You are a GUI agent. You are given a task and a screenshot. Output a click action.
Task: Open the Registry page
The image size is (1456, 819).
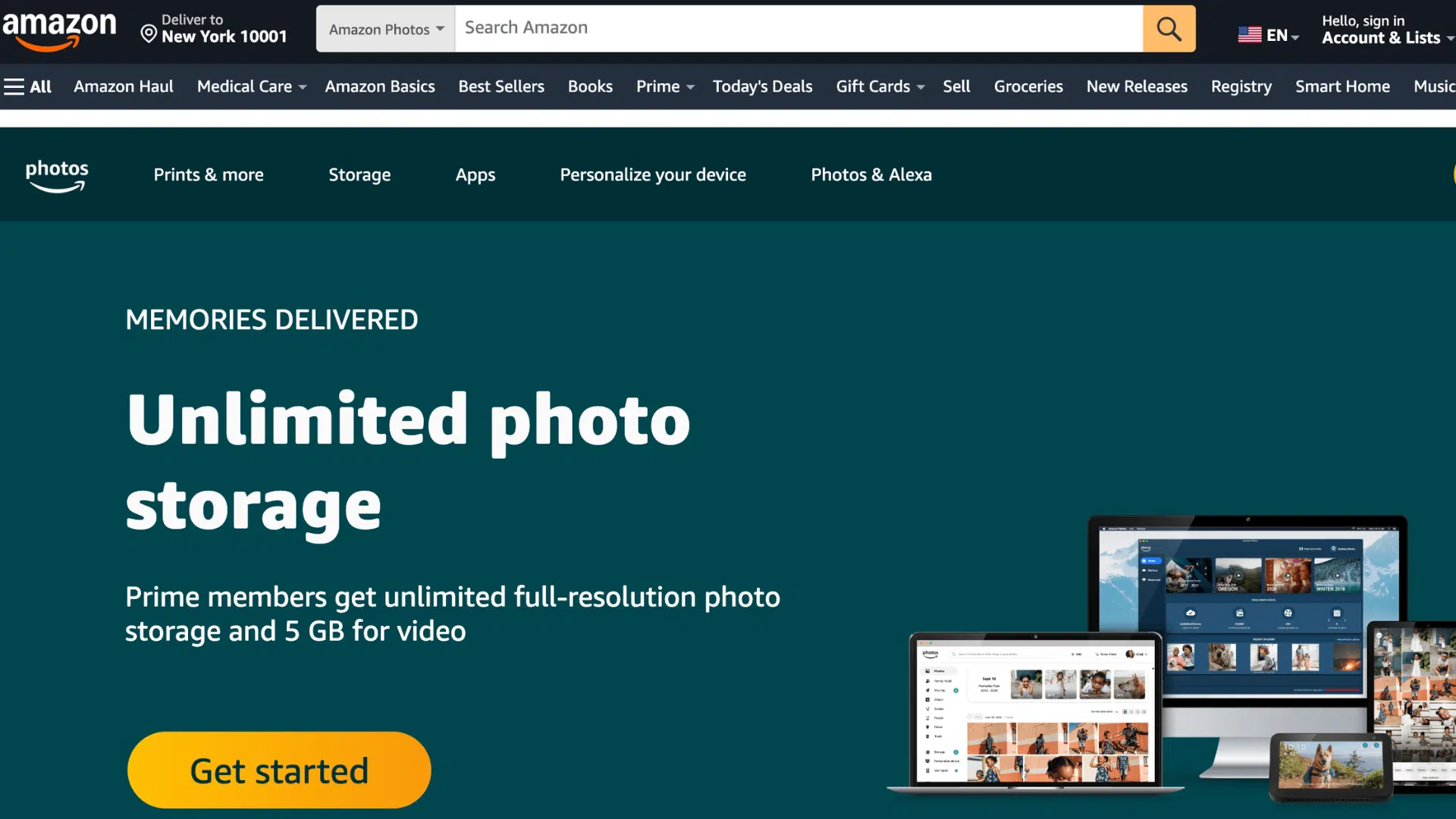pos(1241,86)
